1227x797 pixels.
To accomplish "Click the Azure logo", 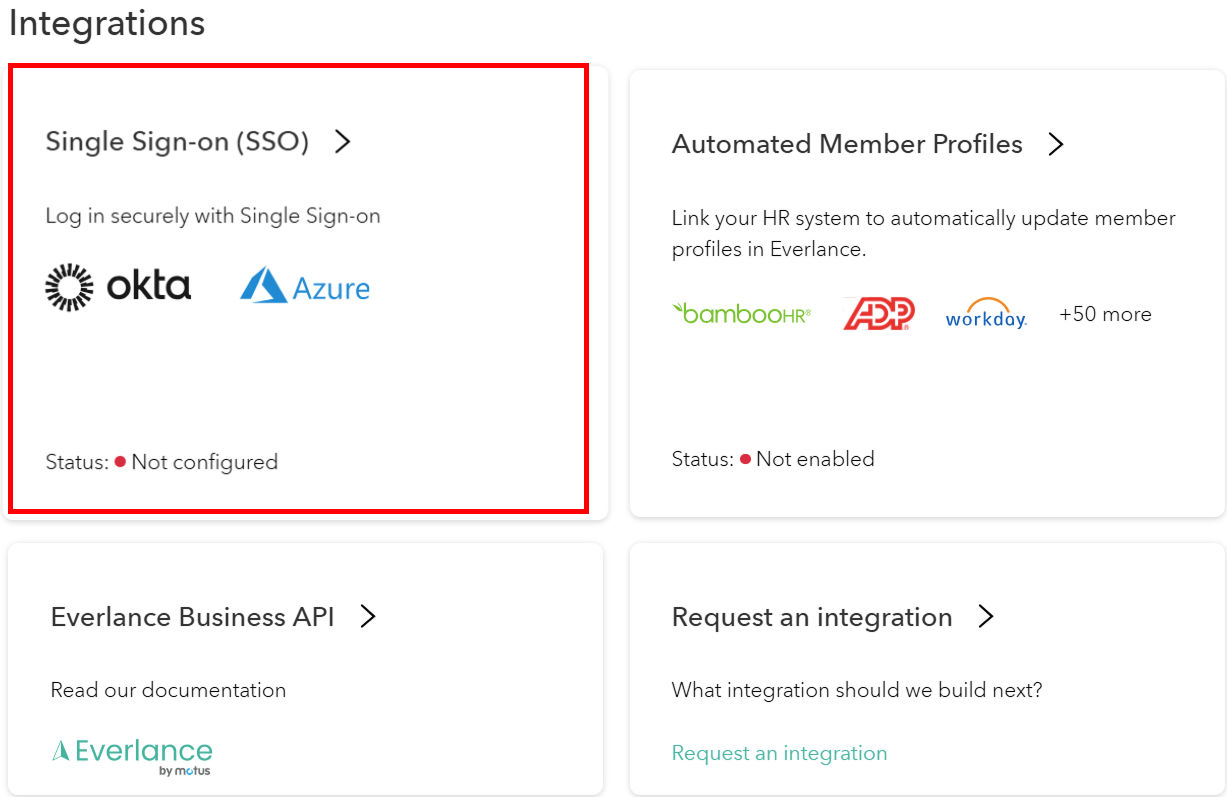I will click(305, 287).
